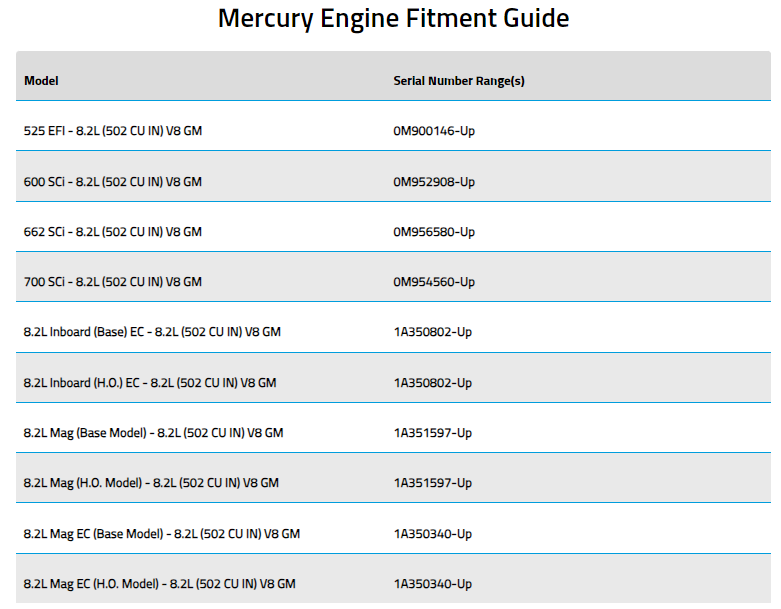Click 1A350340-Up in the last row
The image size is (781, 609).
pyautogui.click(x=432, y=584)
